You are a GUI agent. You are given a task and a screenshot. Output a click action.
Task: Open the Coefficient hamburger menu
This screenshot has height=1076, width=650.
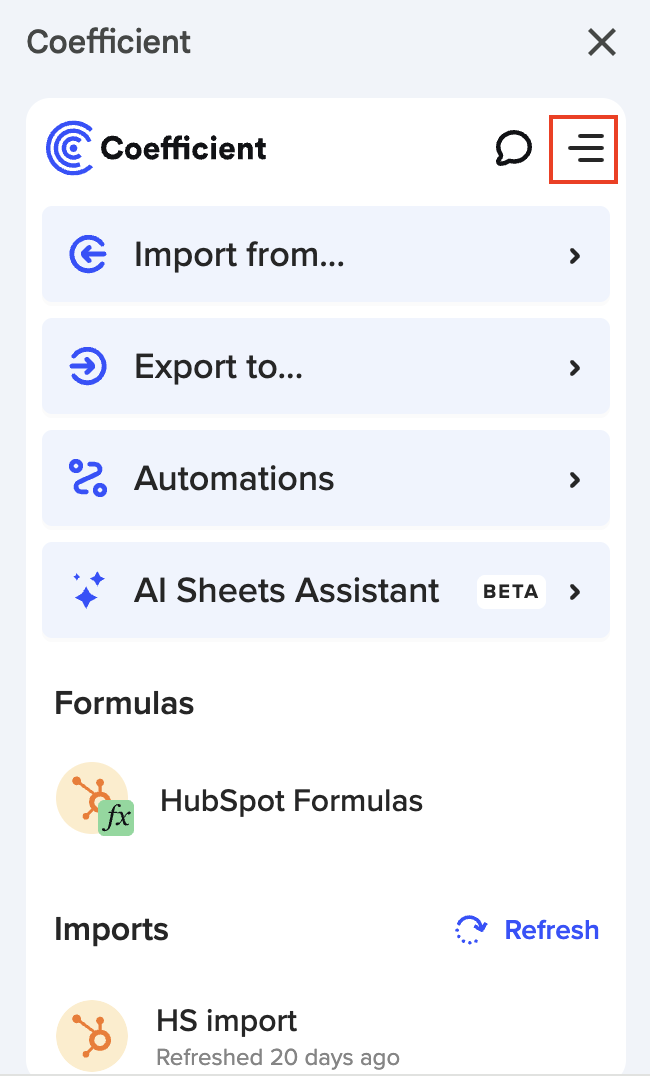(x=584, y=149)
